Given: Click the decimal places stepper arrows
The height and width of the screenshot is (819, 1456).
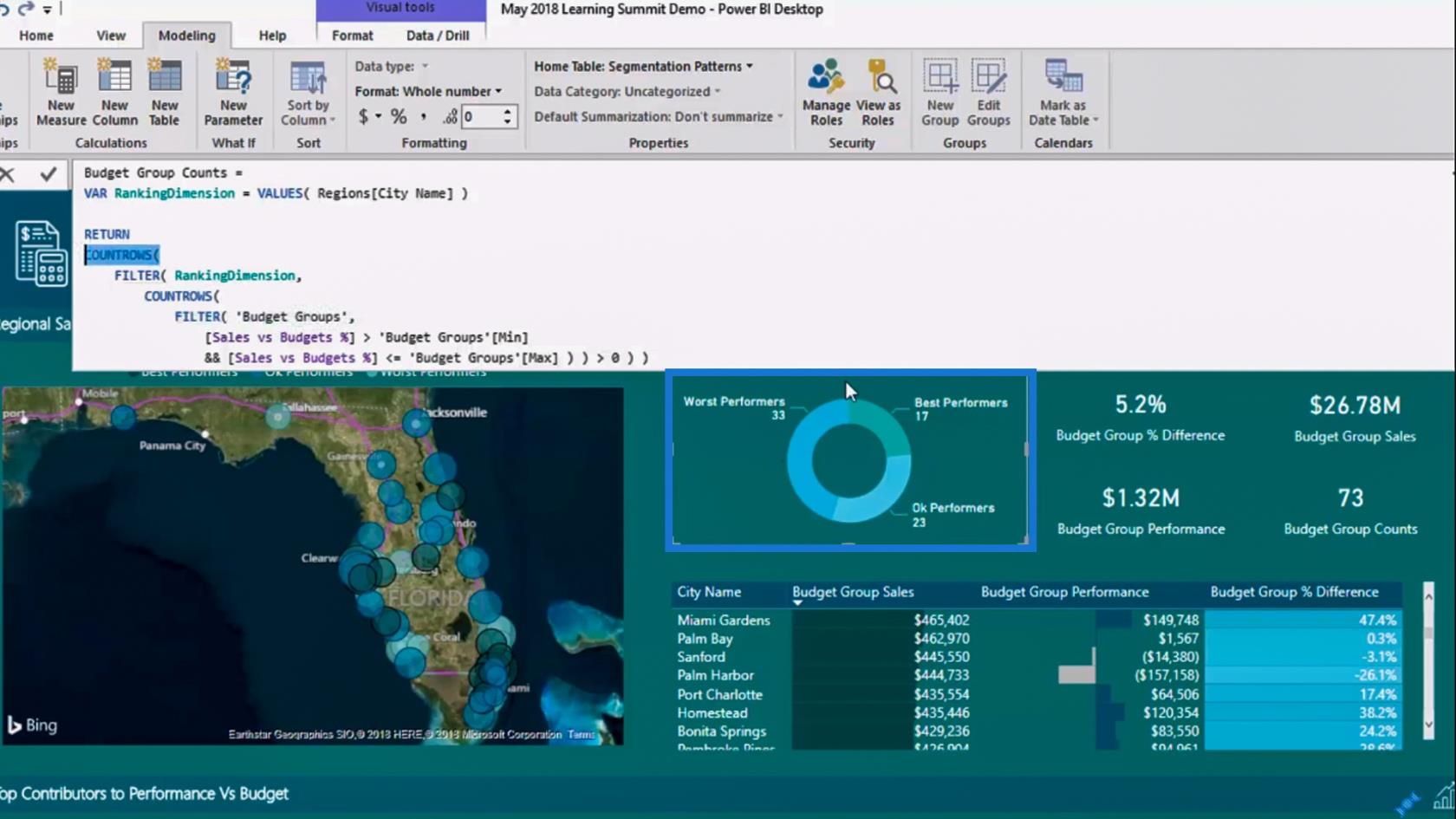Looking at the screenshot, I should (507, 116).
